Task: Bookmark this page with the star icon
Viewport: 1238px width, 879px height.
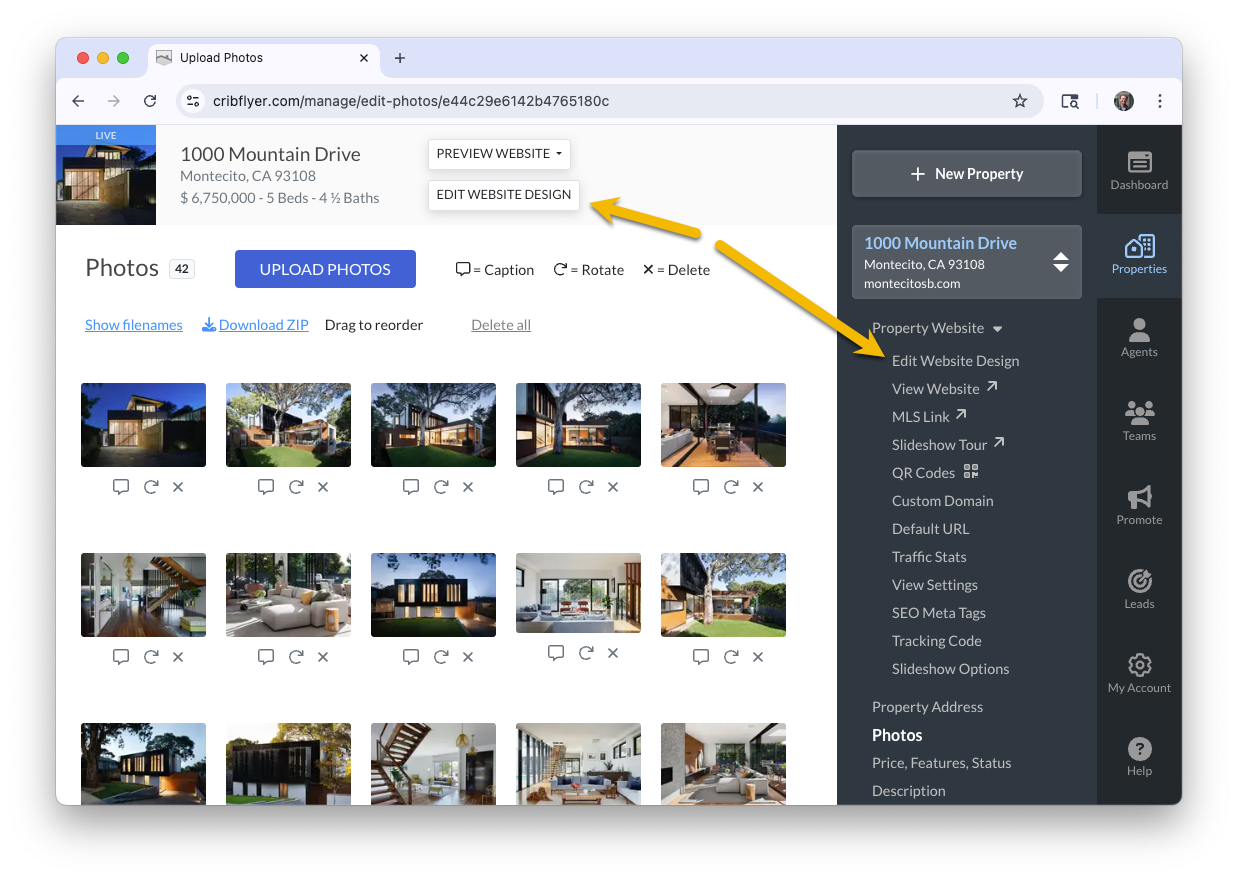Action: [x=1020, y=101]
